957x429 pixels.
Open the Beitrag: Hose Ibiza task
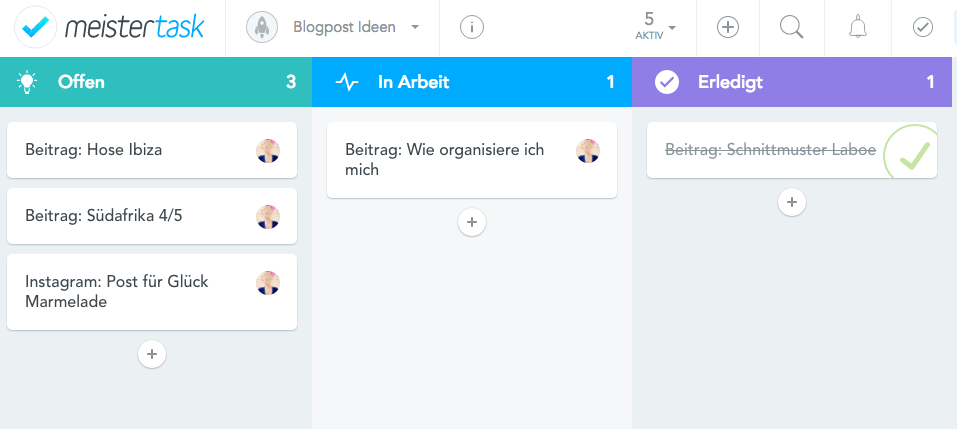click(x=152, y=150)
